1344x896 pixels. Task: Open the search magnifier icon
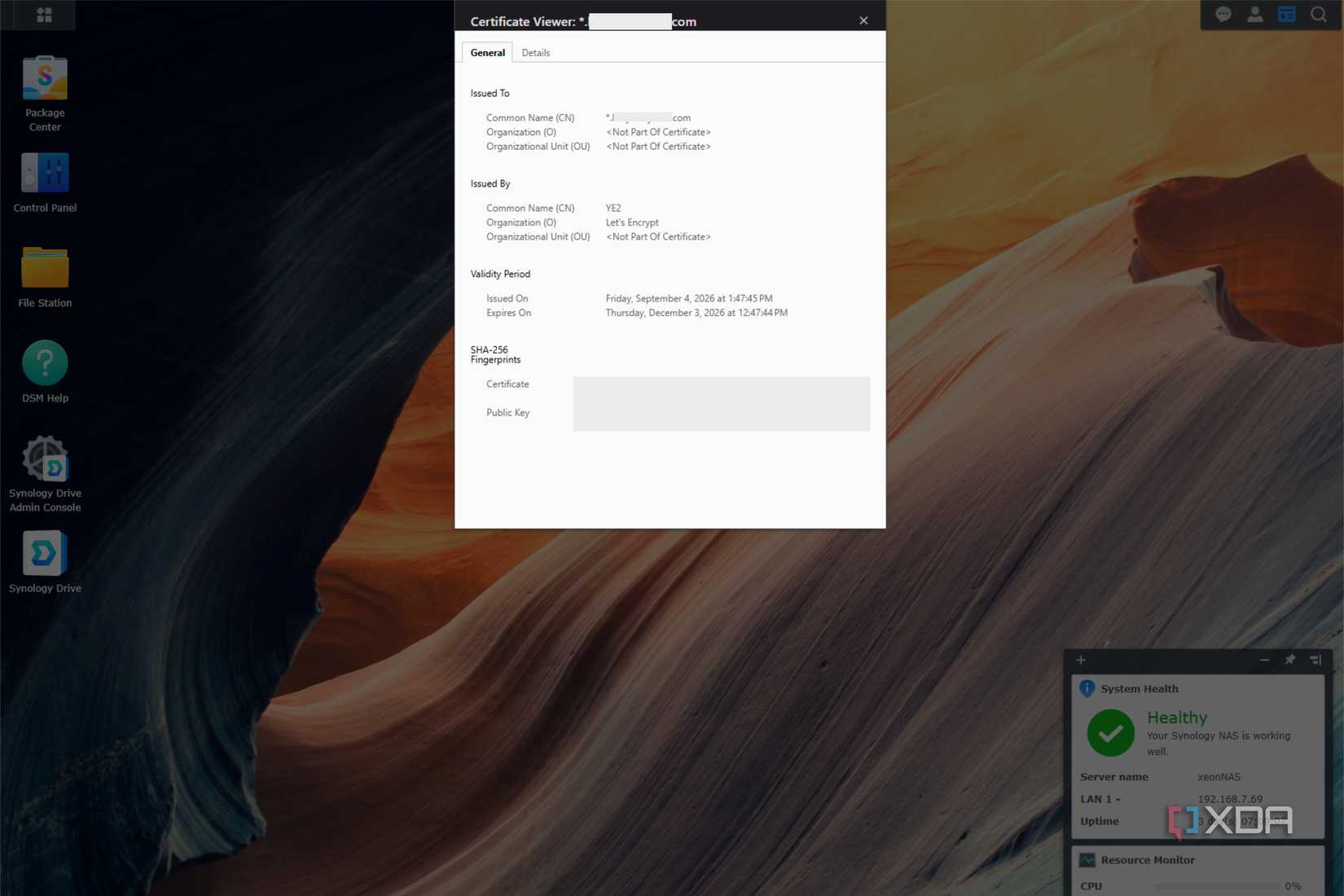click(1318, 15)
